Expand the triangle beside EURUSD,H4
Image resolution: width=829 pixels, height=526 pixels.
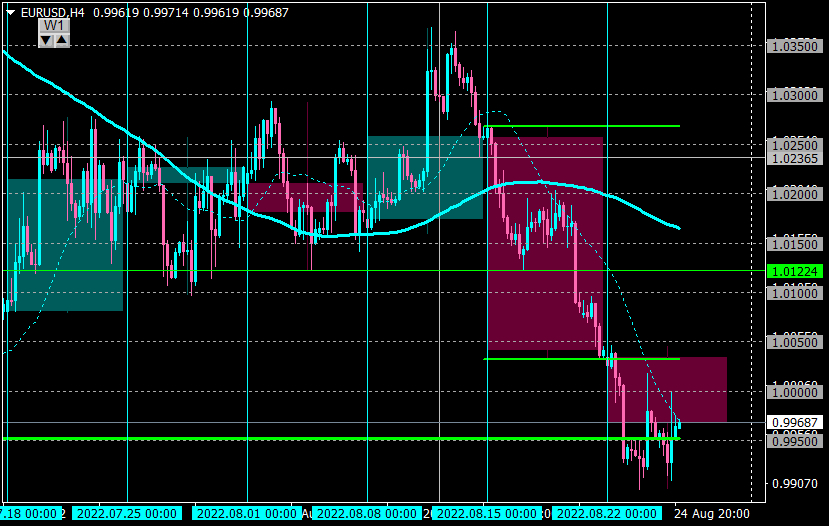11,12
